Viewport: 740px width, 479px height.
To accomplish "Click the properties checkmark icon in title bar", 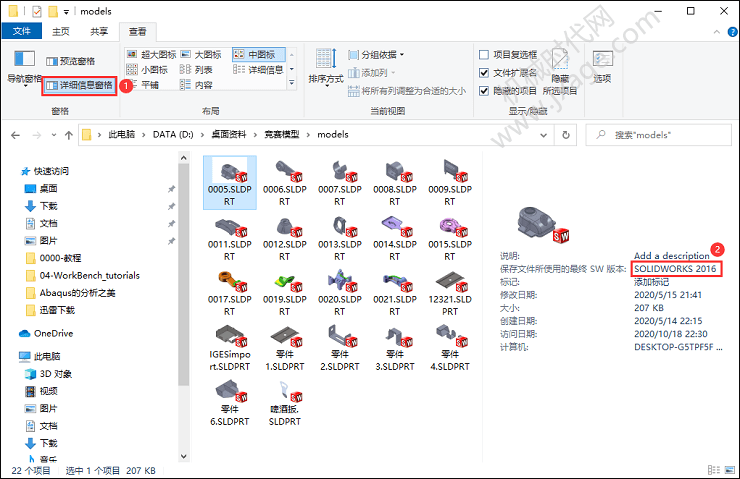I will 36,11.
